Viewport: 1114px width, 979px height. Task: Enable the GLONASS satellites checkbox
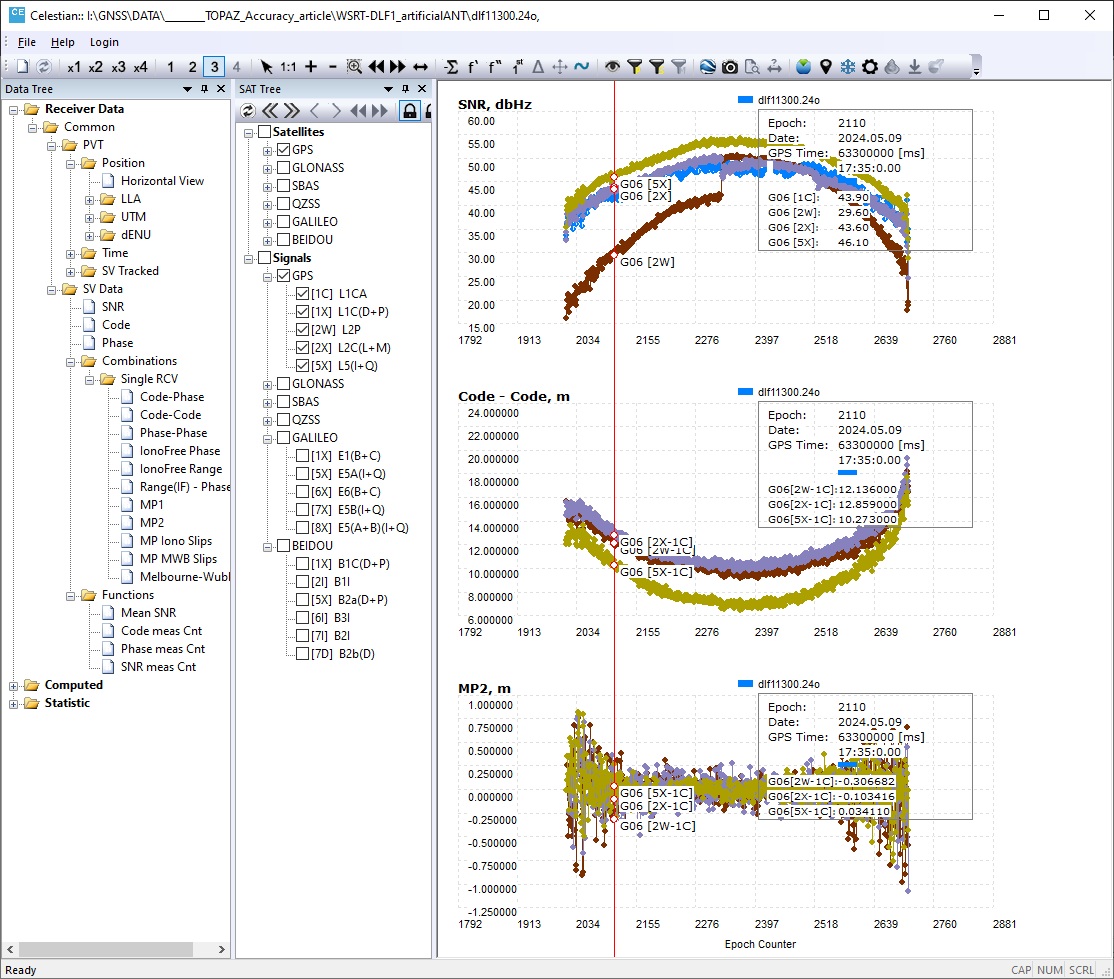tap(284, 168)
